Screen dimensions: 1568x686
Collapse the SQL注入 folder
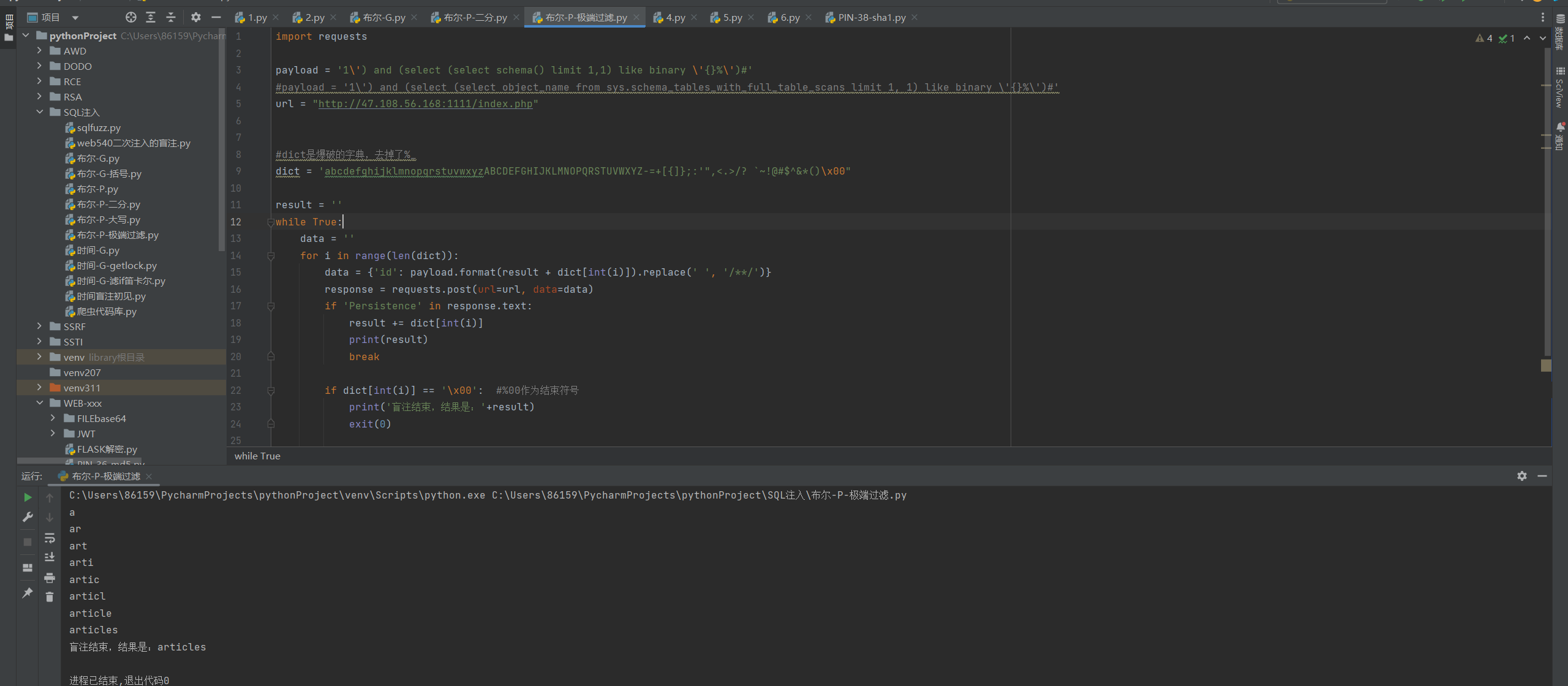[39, 112]
